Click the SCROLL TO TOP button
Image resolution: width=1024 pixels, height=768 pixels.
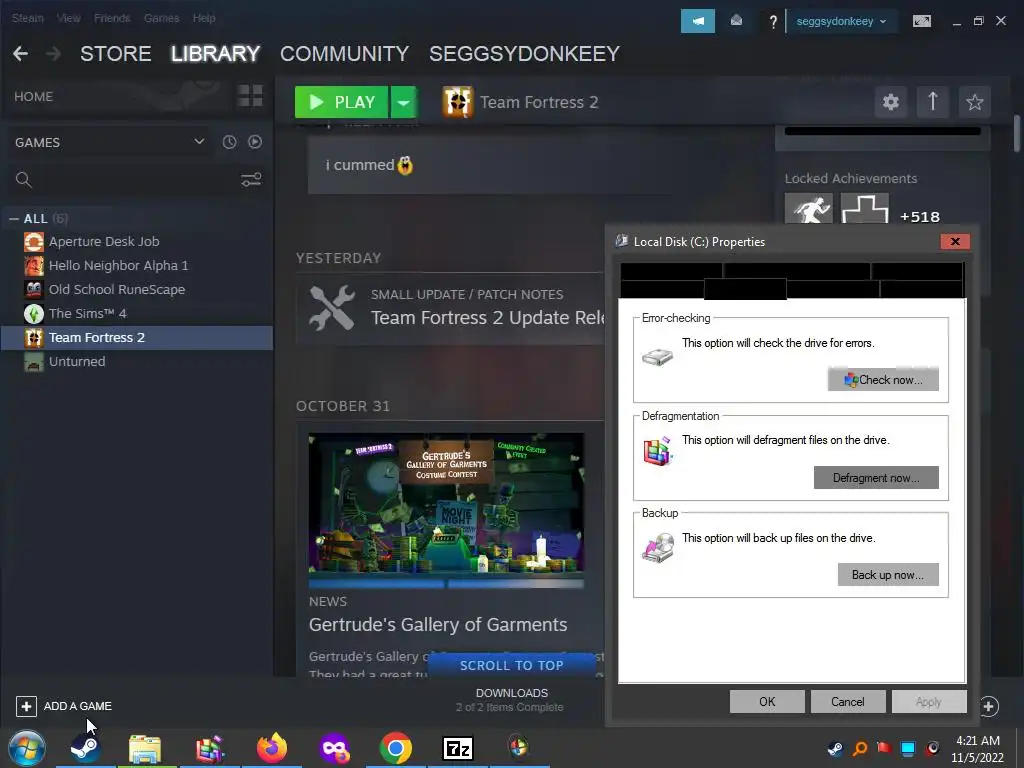[511, 665]
